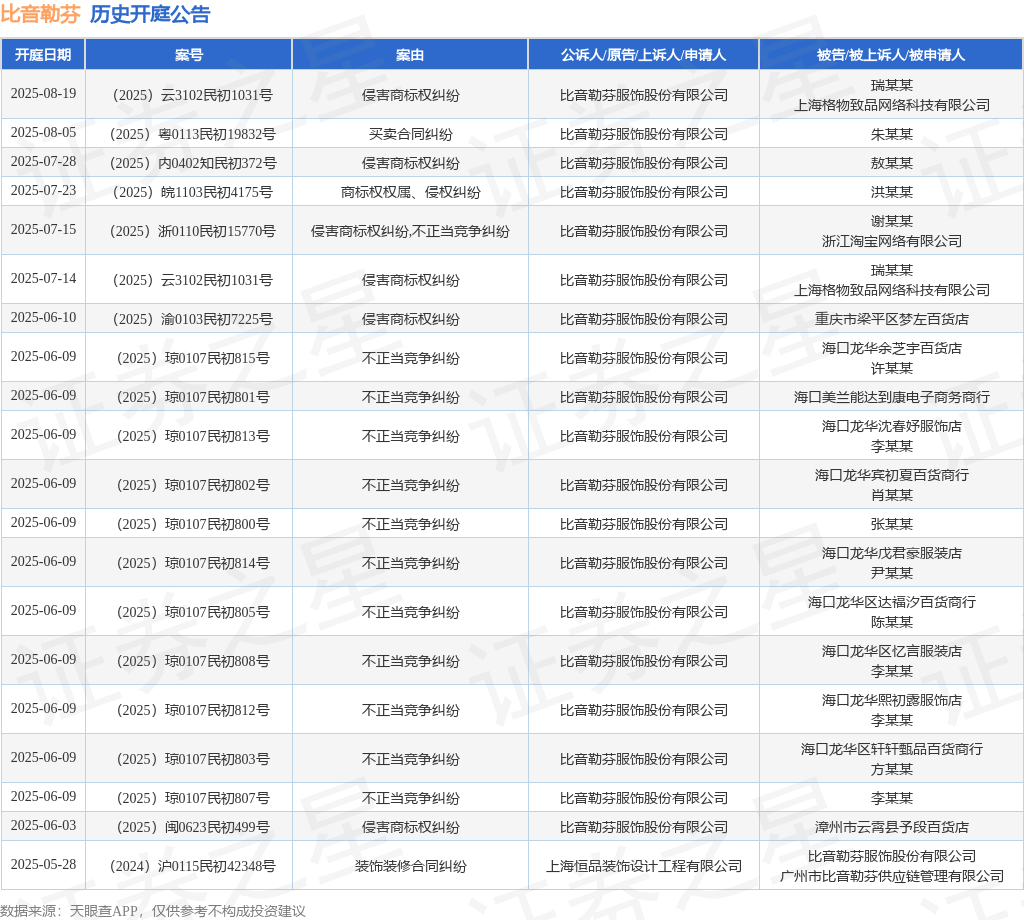1024x920 pixels.
Task: Click defendant 海口龙华沈春妤服饰店
Action: click(x=891, y=426)
